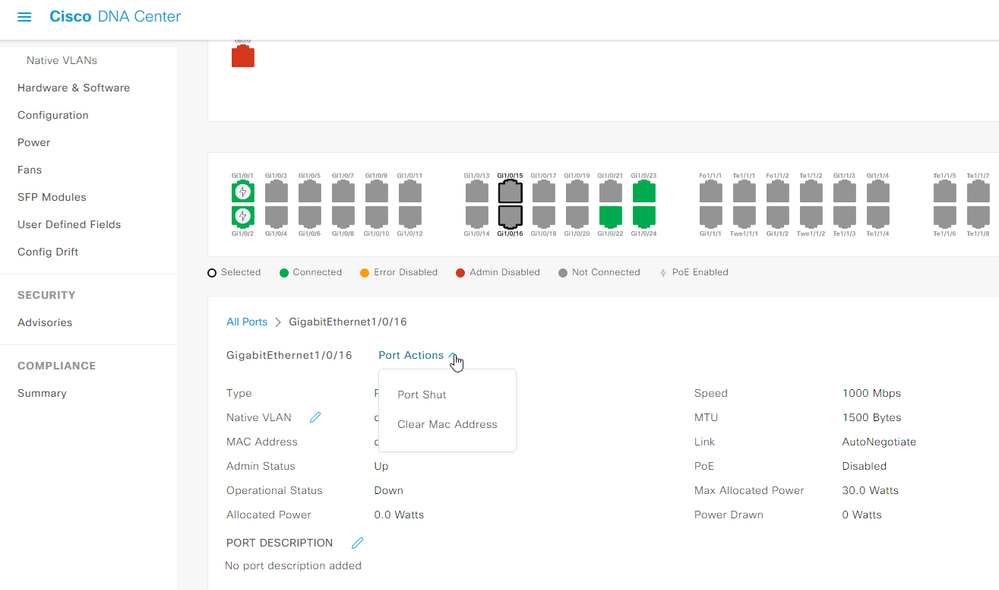
Task: Click the green Connected legend dot
Action: [284, 273]
